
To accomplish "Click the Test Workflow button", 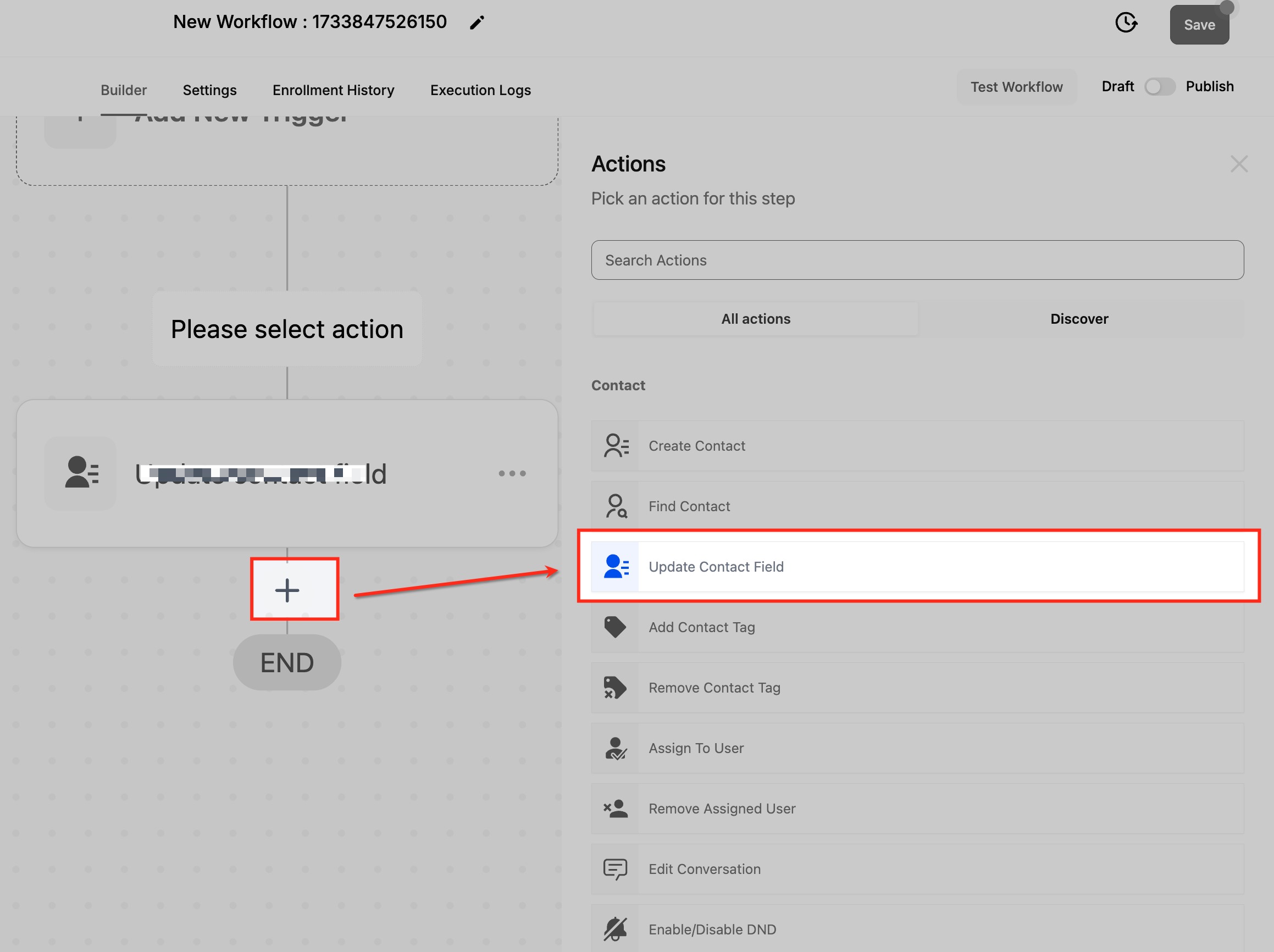I will (x=1016, y=87).
